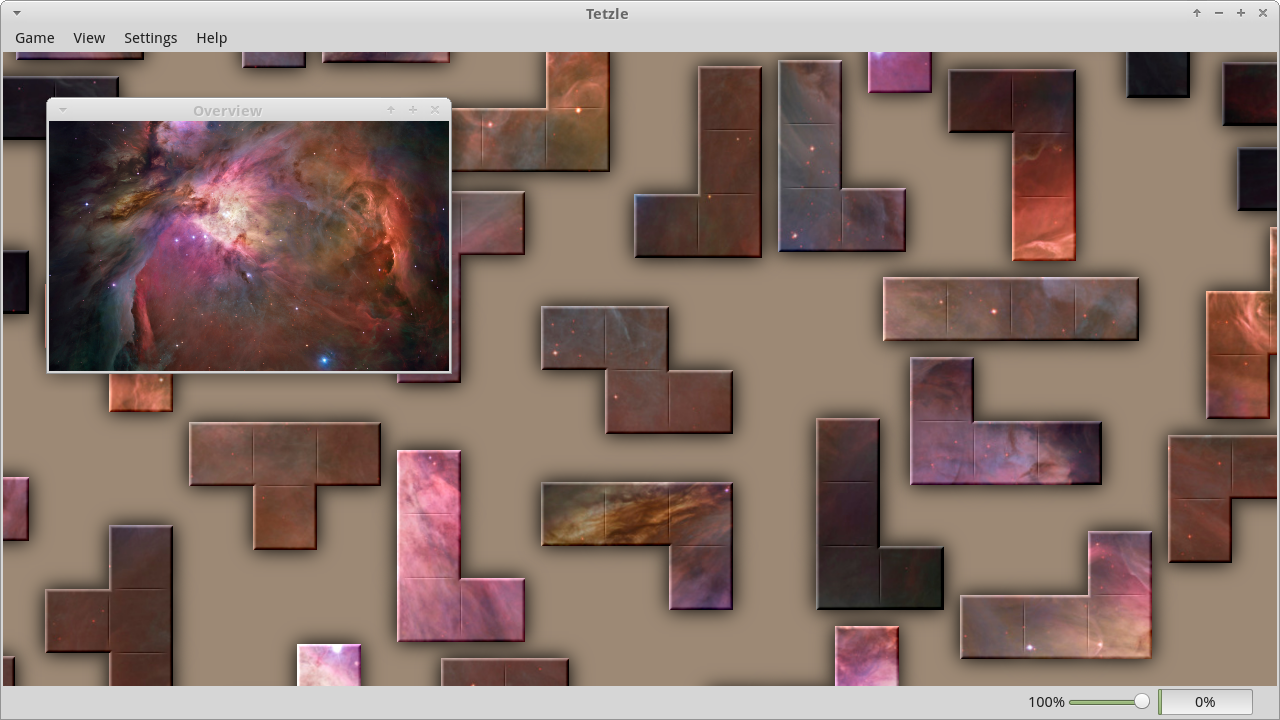Image resolution: width=1280 pixels, height=720 pixels.
Task: Open the Settings menu
Action: [150, 38]
